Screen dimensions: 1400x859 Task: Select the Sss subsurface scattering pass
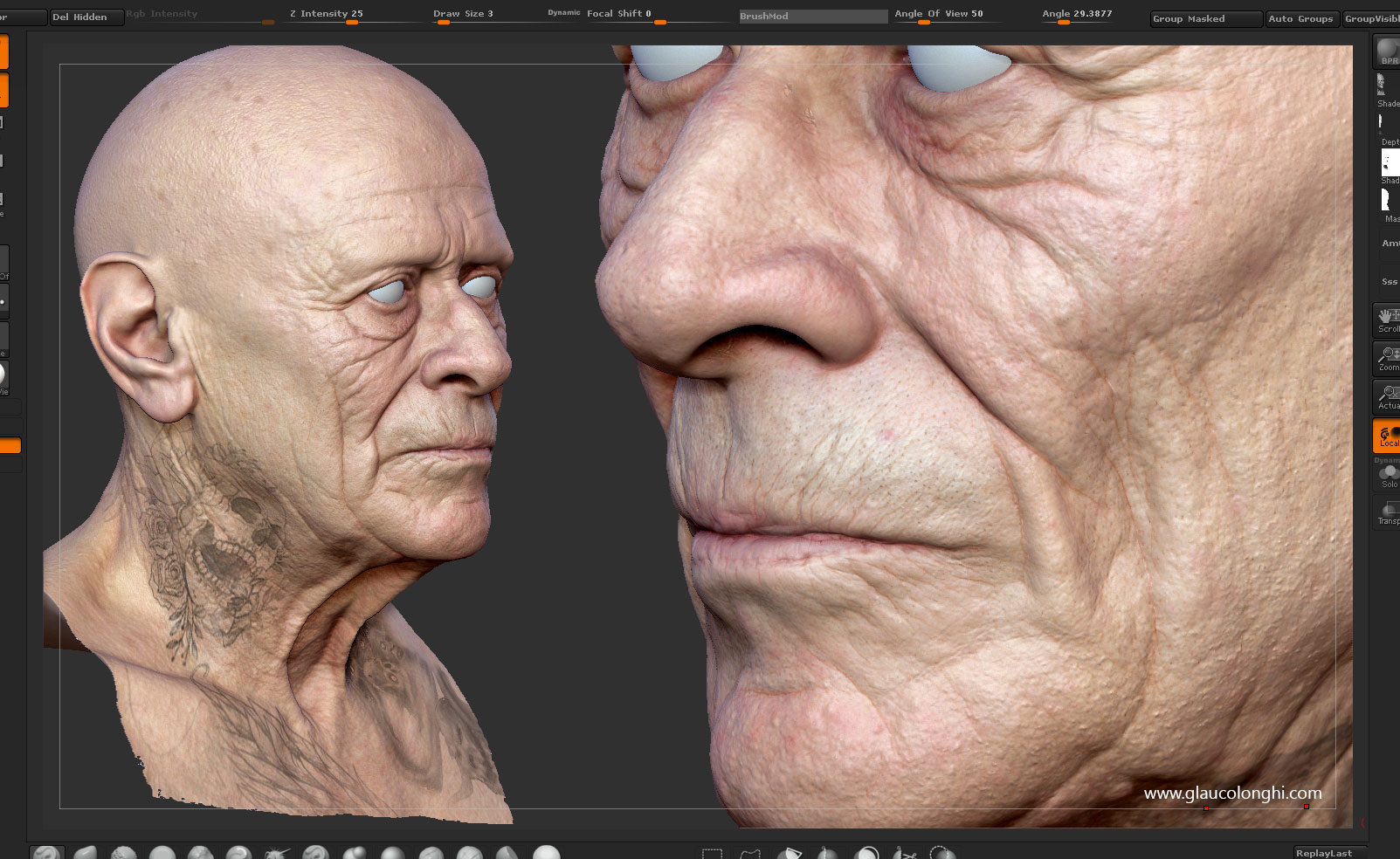[x=1389, y=282]
